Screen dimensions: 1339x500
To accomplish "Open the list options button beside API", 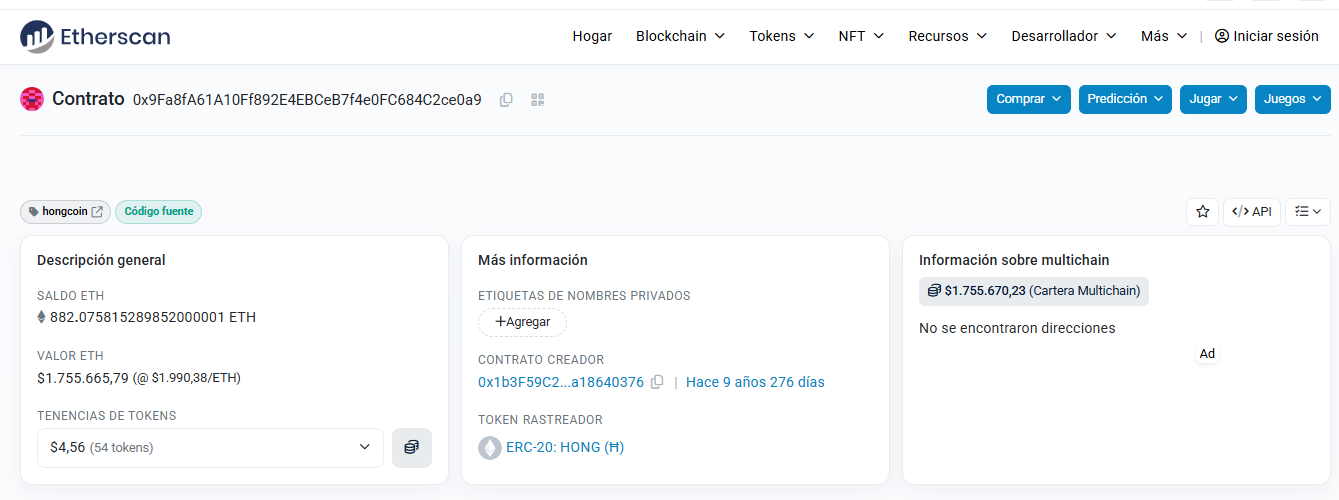I will coord(1307,212).
